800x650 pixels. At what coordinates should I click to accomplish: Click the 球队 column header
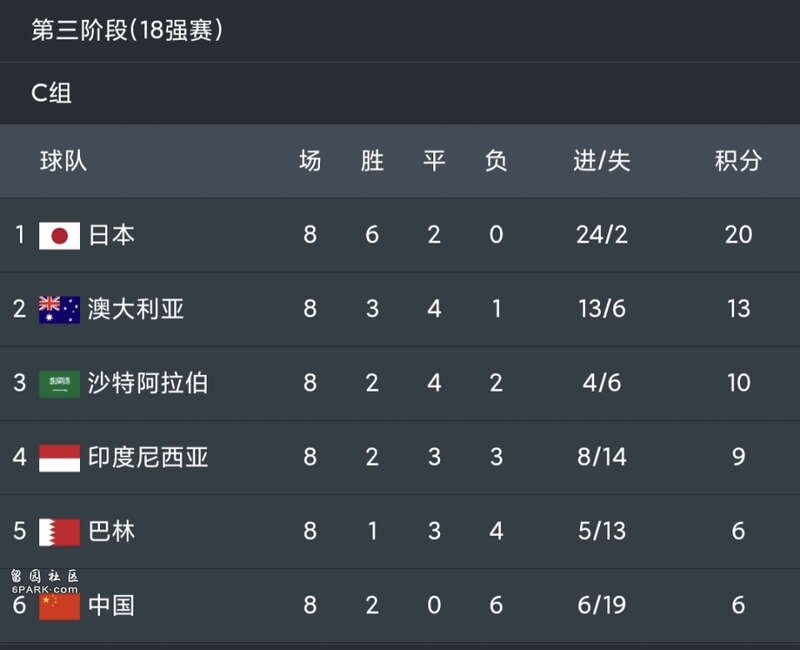(63, 161)
